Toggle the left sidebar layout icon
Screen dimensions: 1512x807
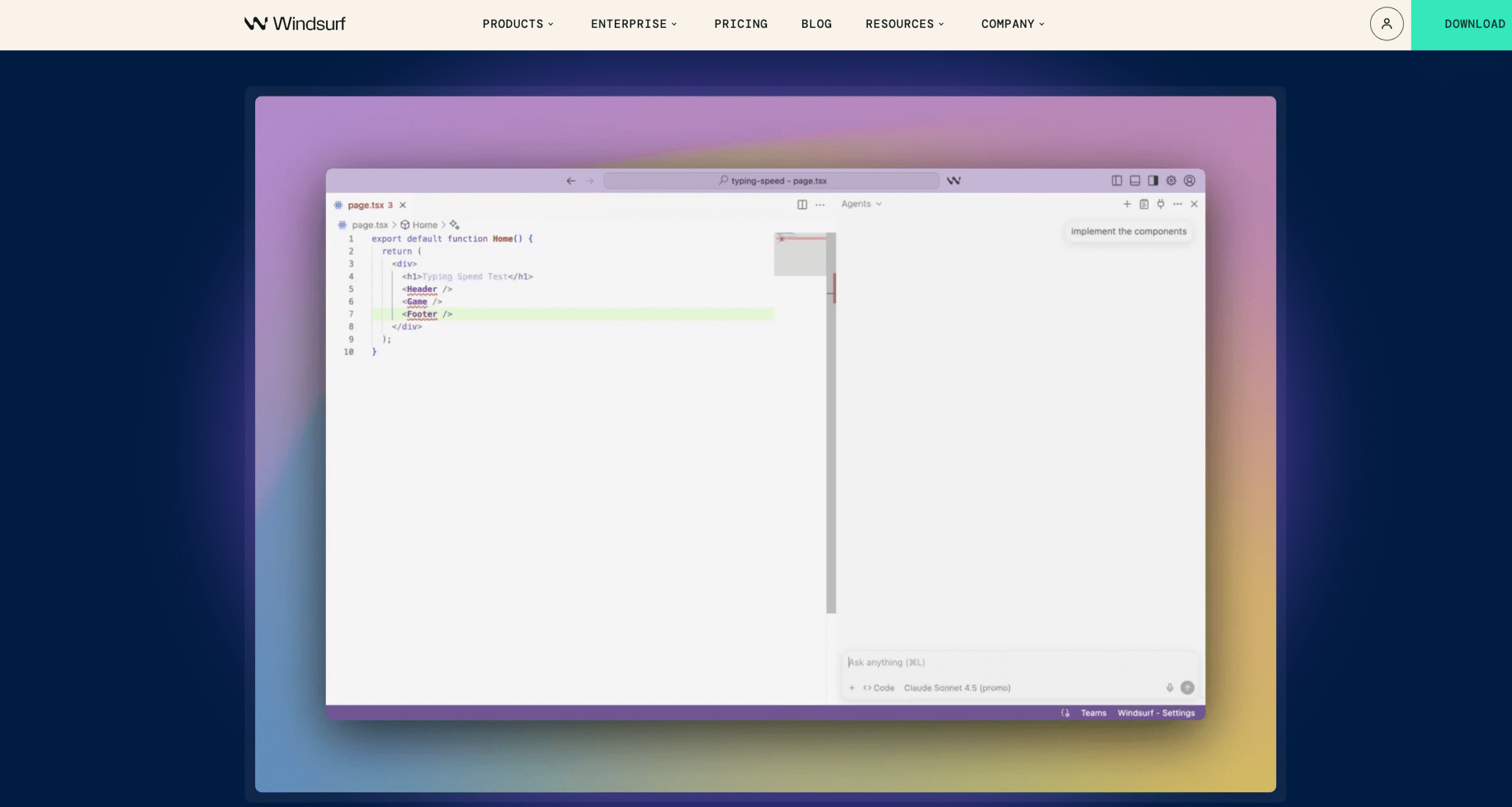(x=1116, y=181)
